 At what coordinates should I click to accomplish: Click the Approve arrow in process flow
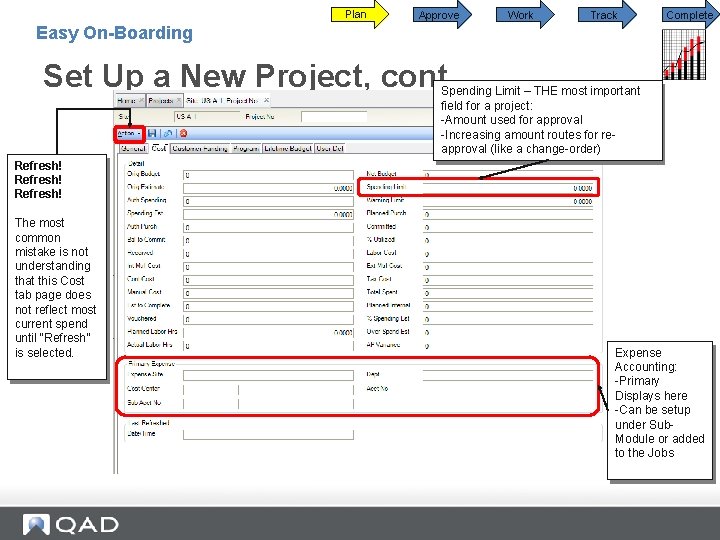click(443, 15)
